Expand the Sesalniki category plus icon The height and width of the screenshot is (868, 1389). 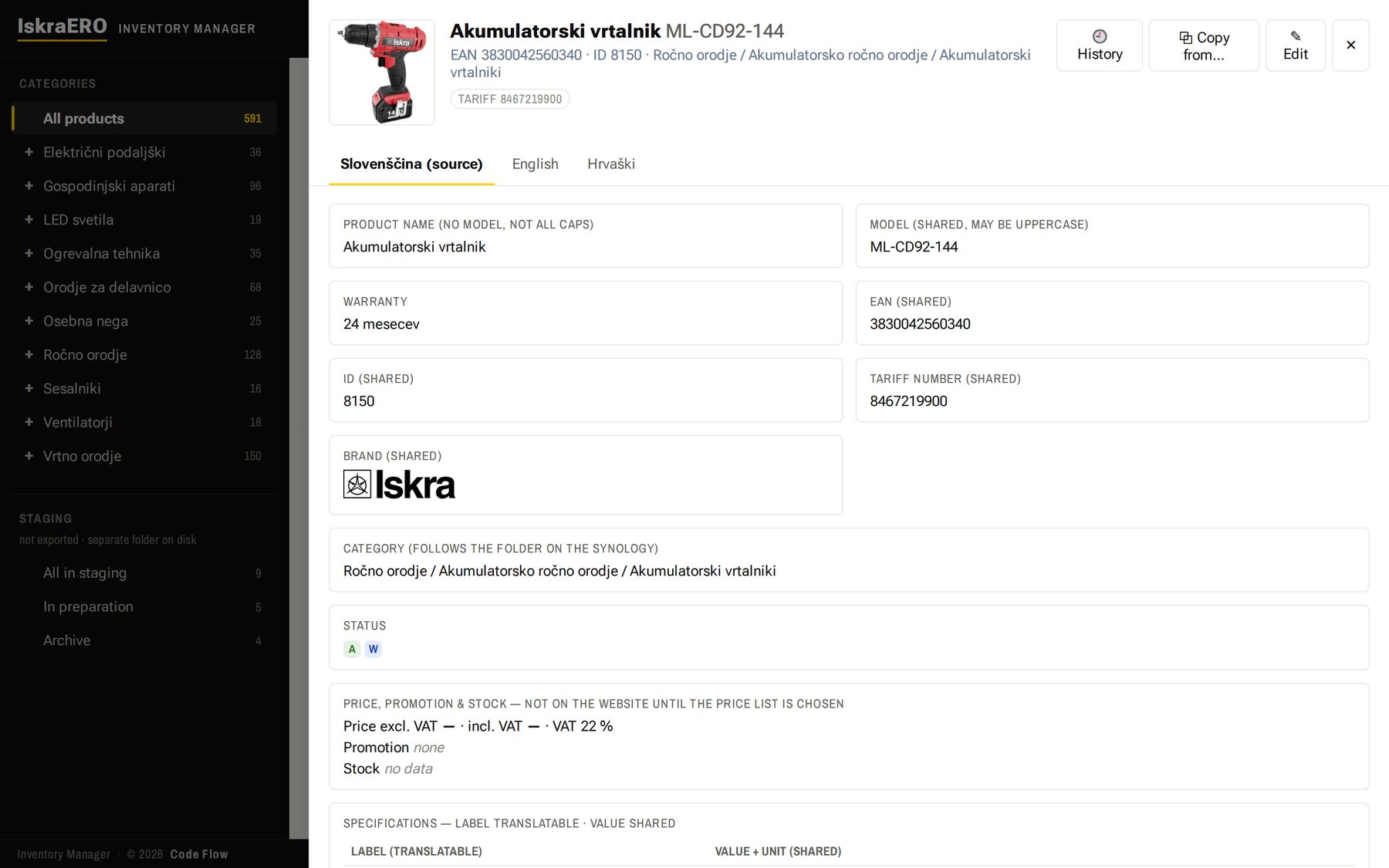point(29,388)
